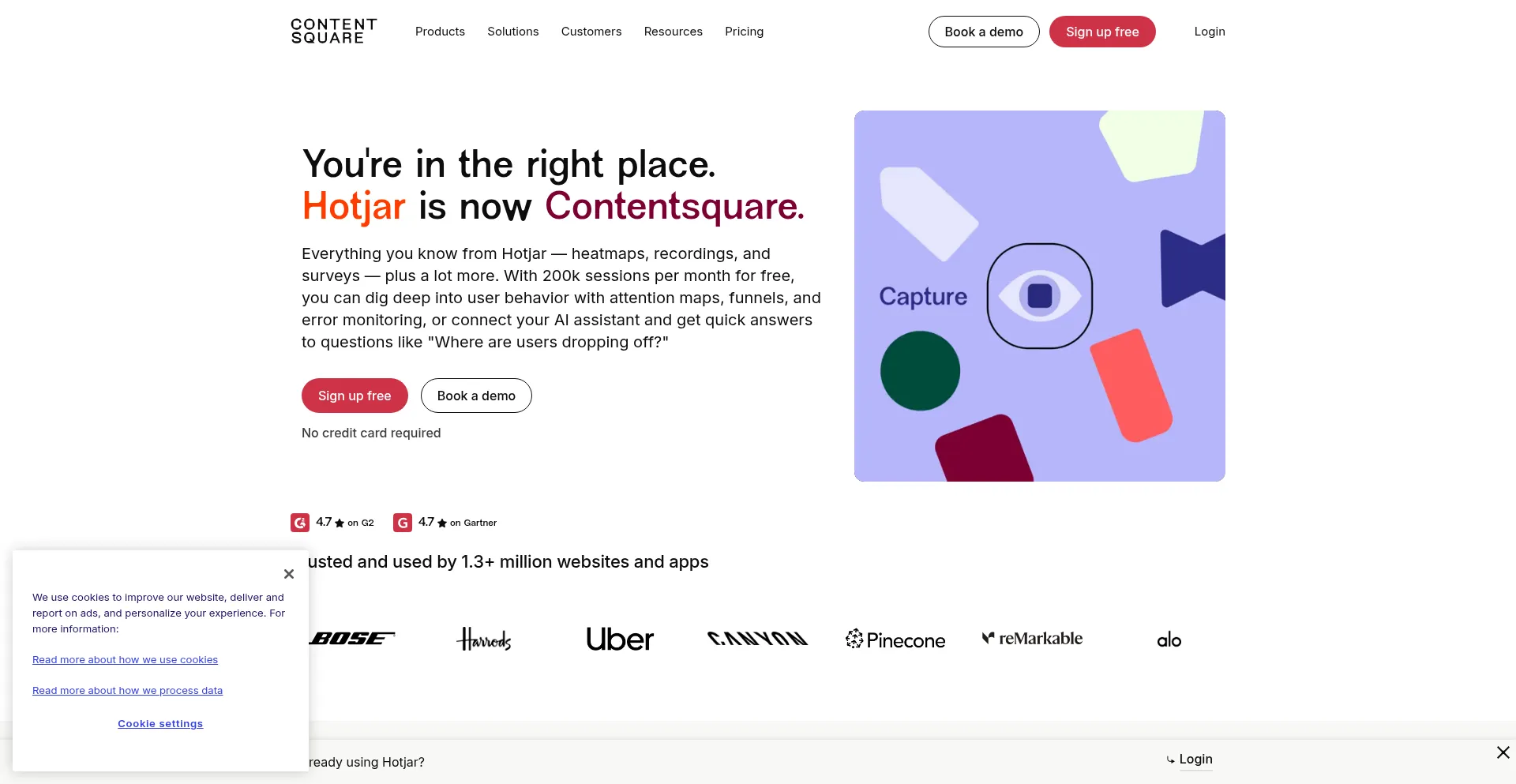Click the 'Capture' label in illustration
Image resolution: width=1516 pixels, height=784 pixels.
(923, 297)
